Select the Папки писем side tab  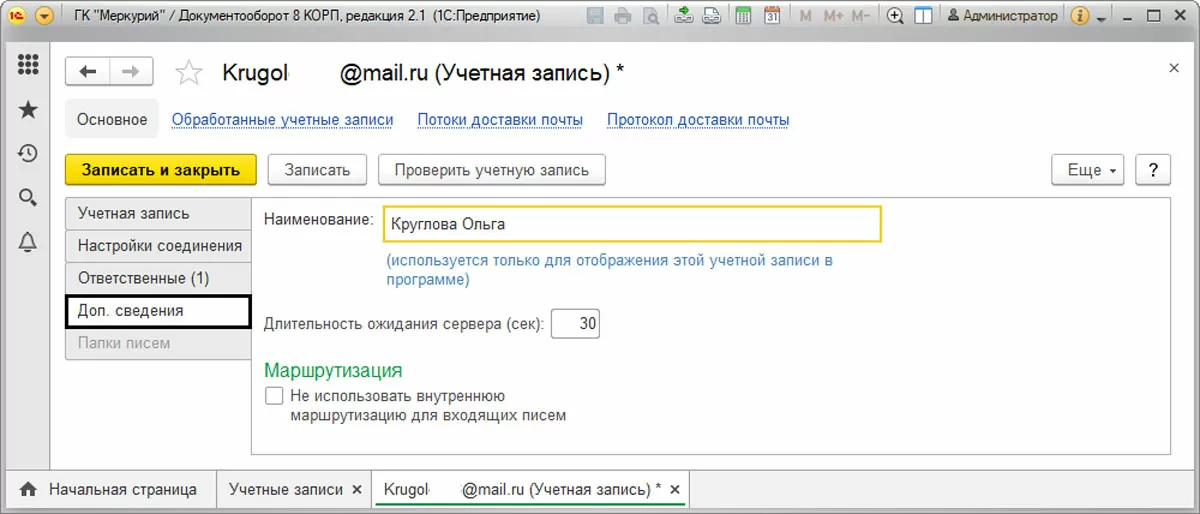158,343
